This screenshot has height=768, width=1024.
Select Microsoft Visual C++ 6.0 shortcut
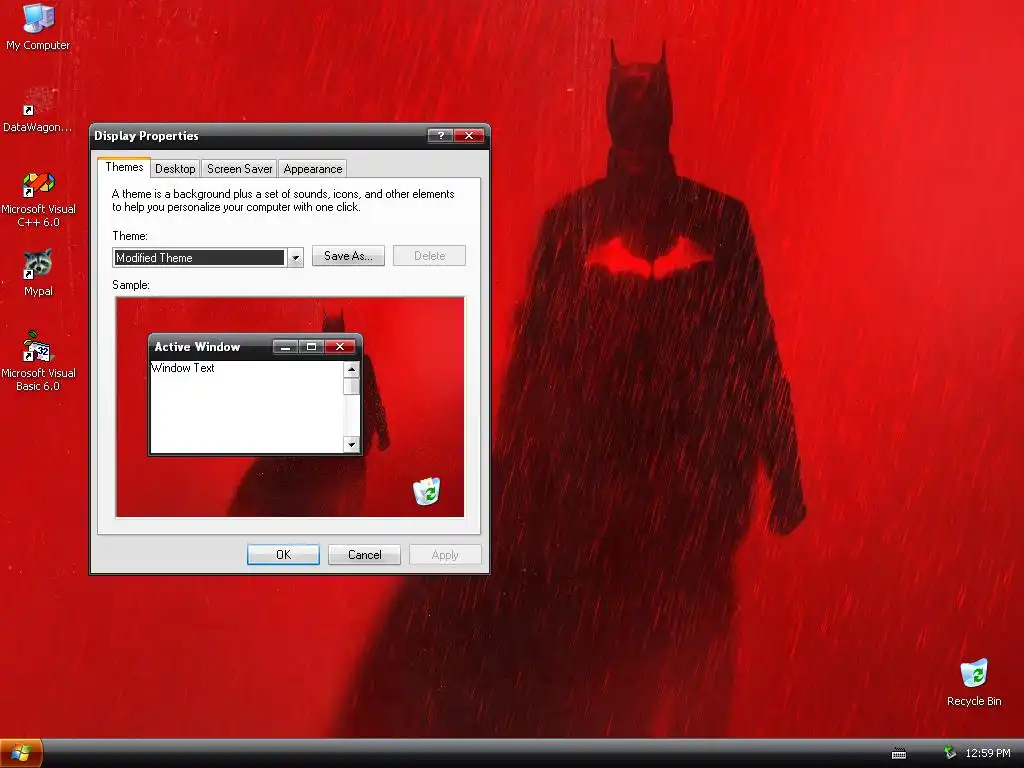click(x=38, y=199)
